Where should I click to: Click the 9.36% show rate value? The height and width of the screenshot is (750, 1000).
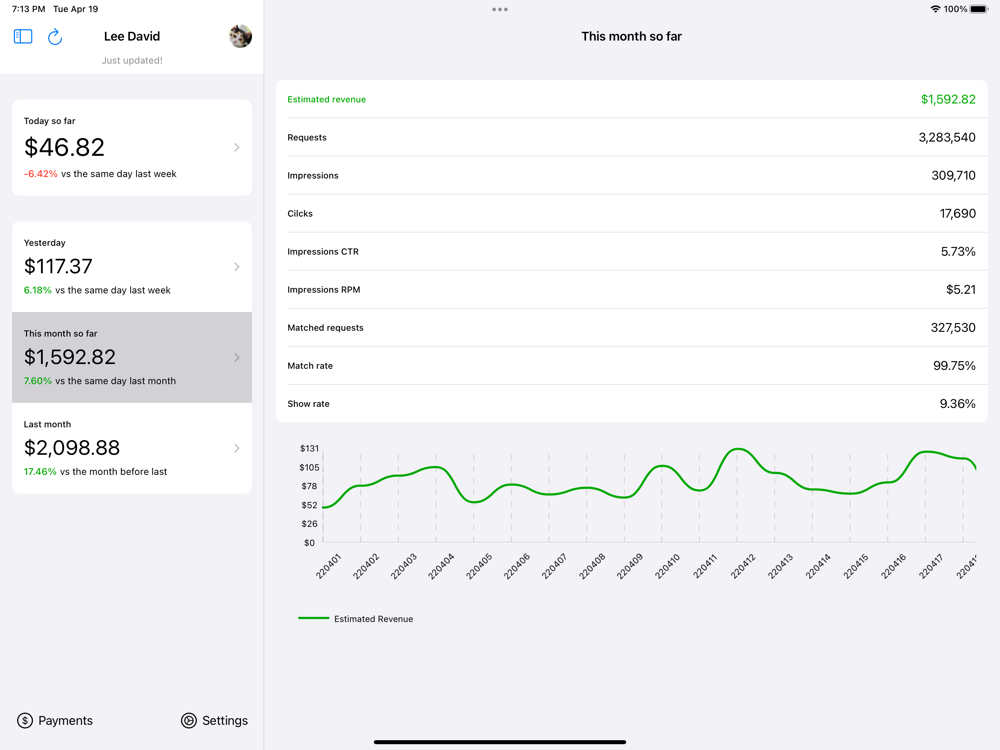point(957,404)
